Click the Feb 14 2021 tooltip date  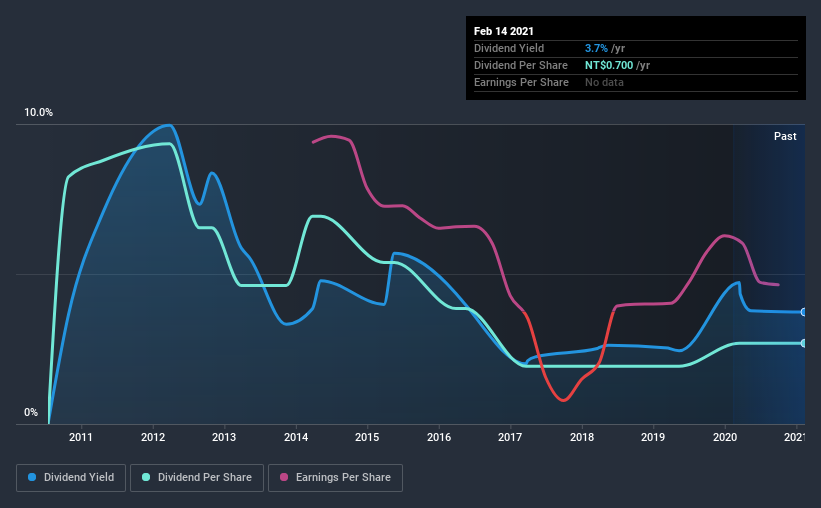[x=504, y=31]
